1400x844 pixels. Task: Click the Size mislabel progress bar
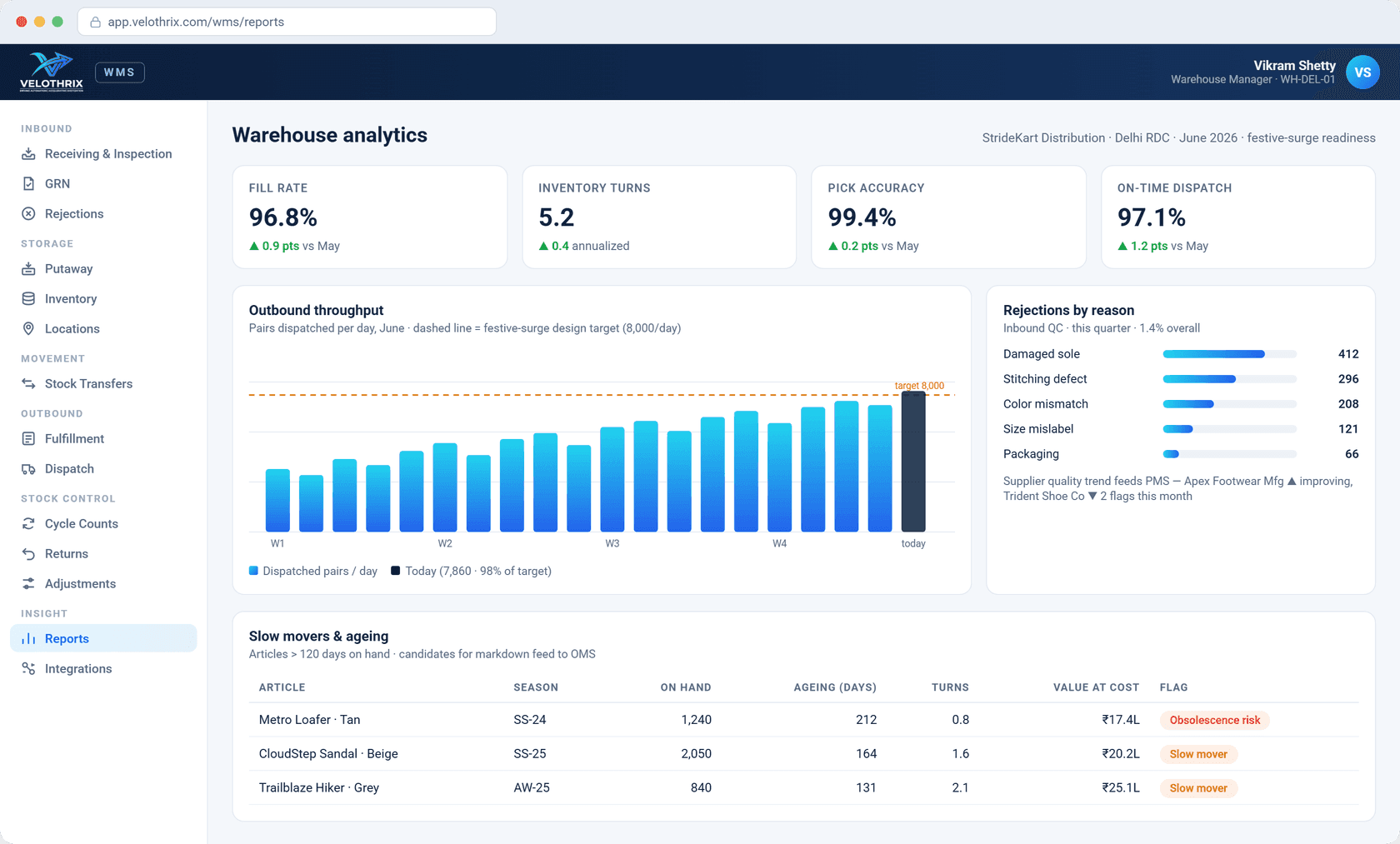1230,429
